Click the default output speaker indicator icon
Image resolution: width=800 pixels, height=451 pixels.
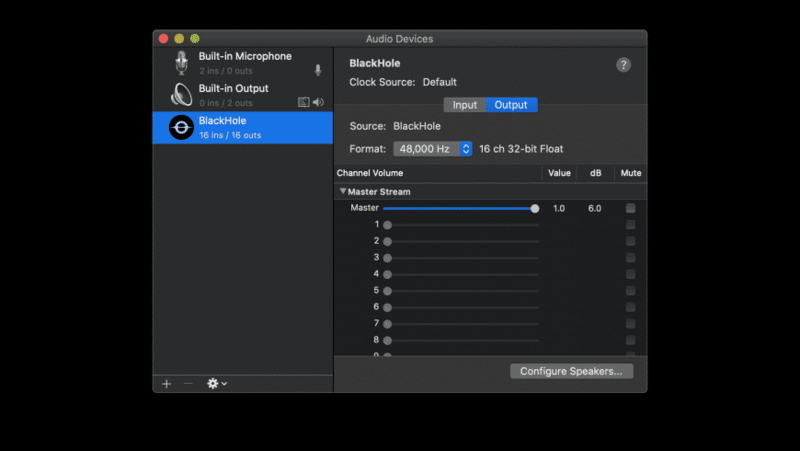(x=318, y=102)
